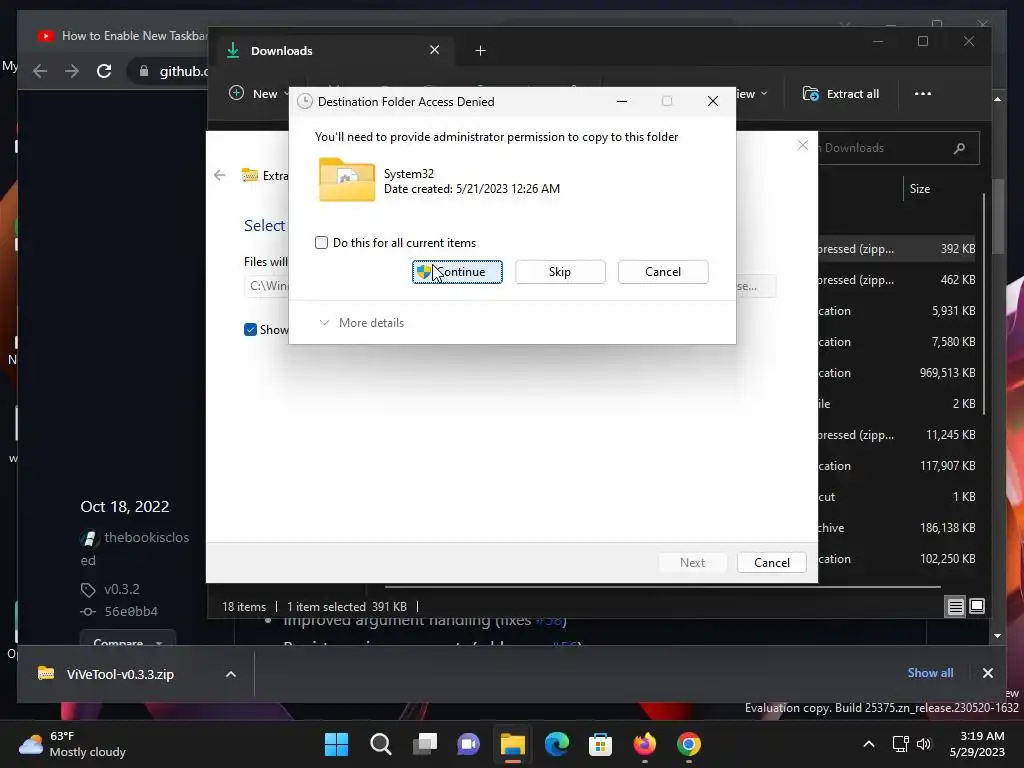Switch to large thumbnails view icon

[977, 607]
